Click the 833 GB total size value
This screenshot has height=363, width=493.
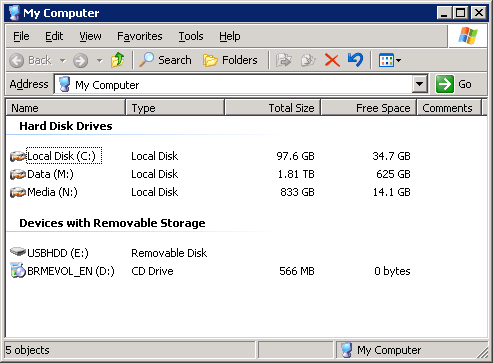(x=297, y=192)
